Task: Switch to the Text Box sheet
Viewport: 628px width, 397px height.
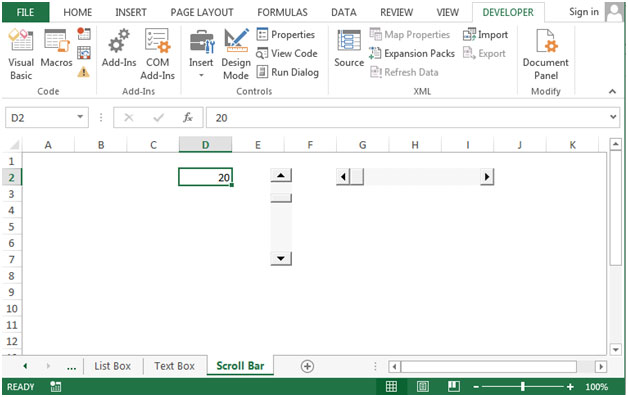Action: [175, 366]
